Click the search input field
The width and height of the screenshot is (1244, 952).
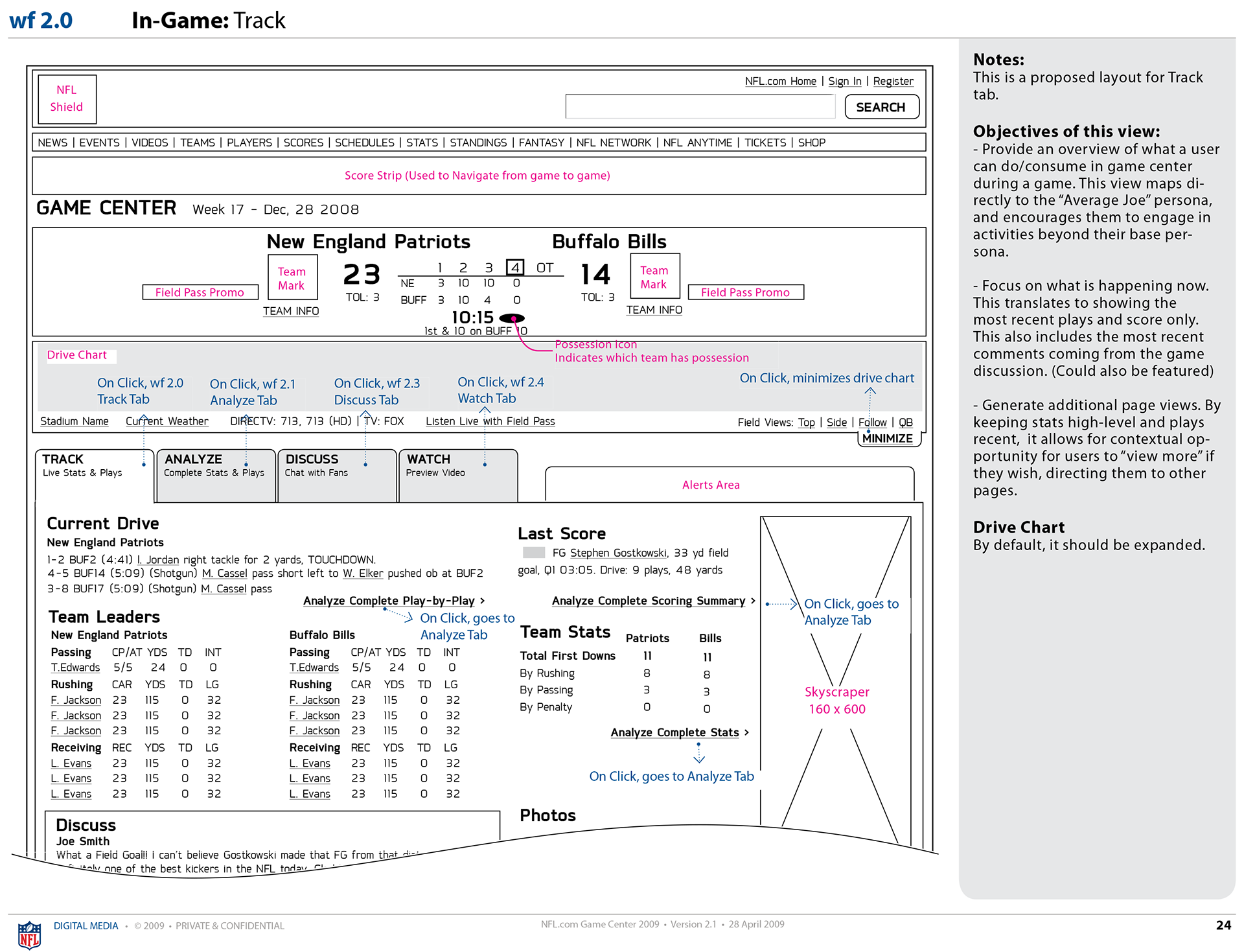click(x=700, y=106)
